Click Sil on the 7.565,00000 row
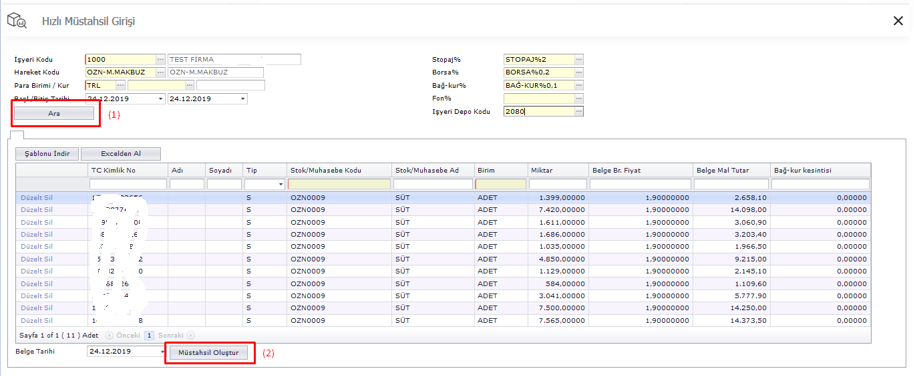914x376 pixels. point(49,320)
